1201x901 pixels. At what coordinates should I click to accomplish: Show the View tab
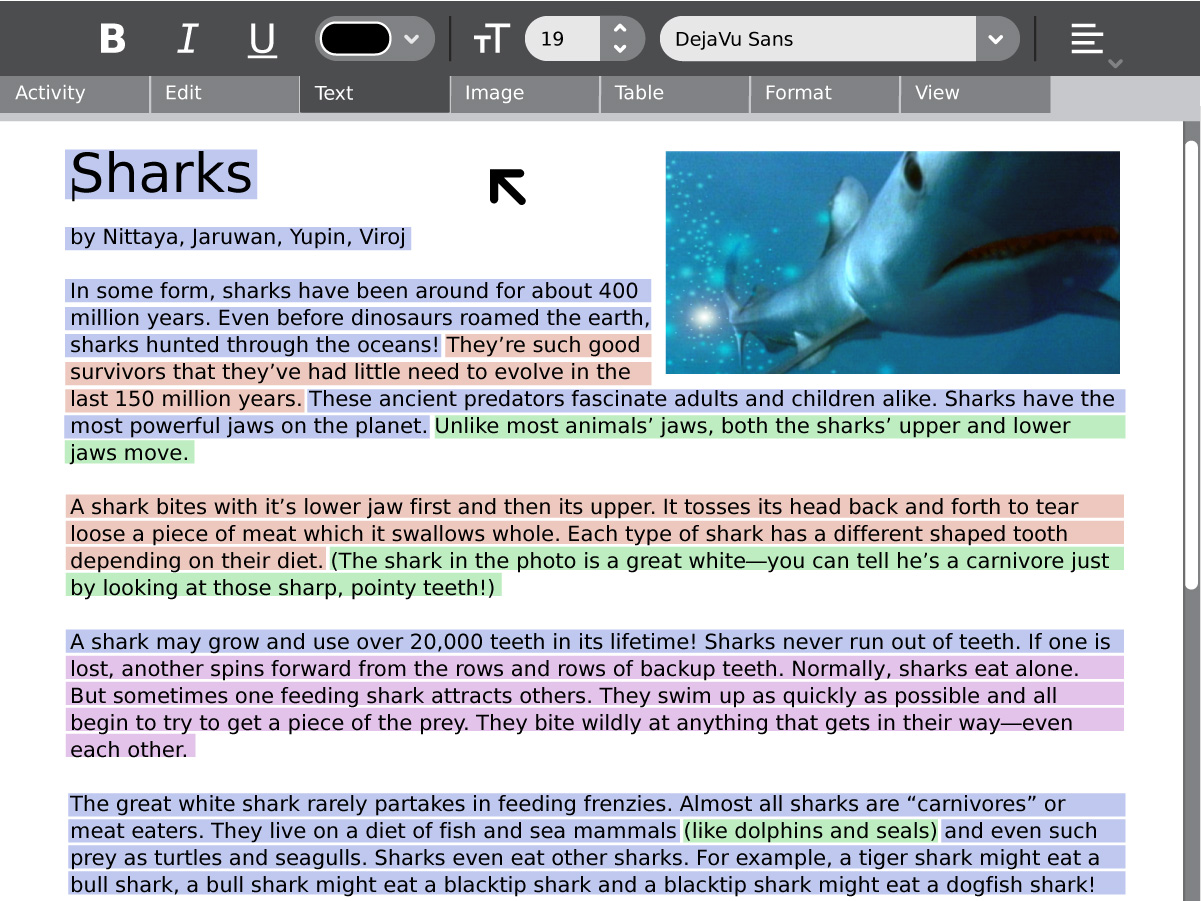click(975, 93)
